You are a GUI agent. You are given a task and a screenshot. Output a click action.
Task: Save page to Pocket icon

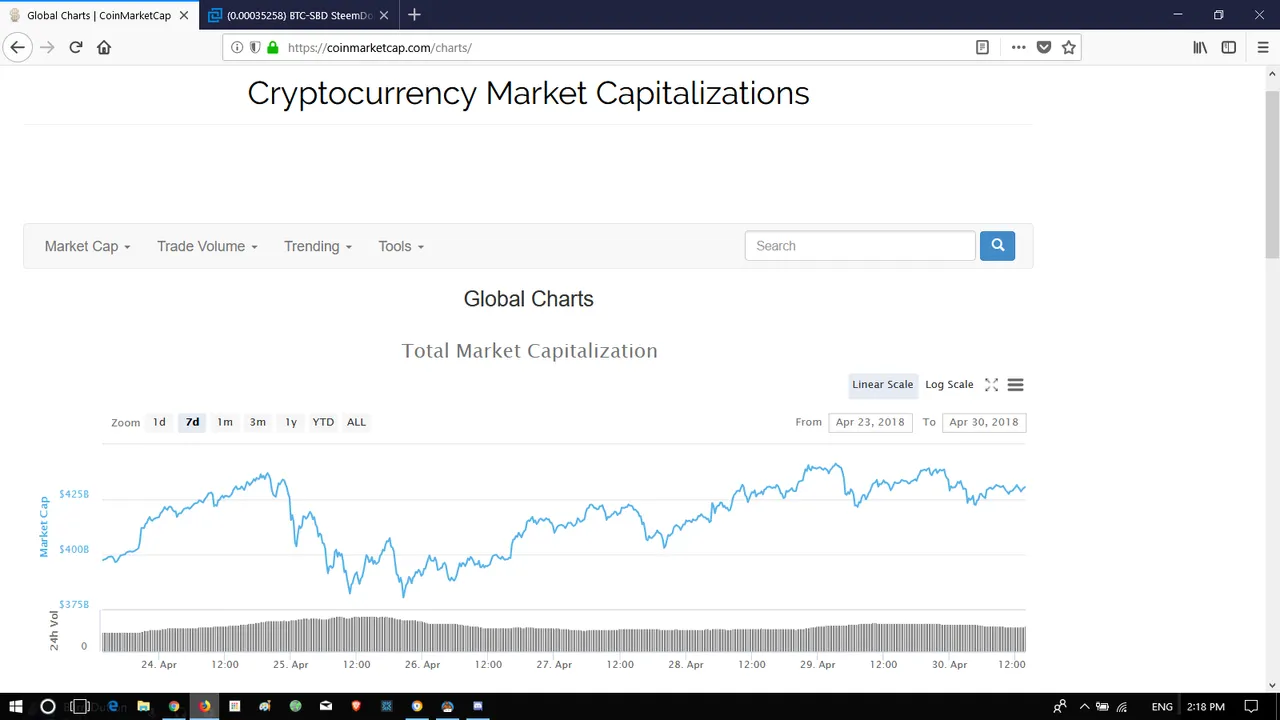(x=1043, y=47)
